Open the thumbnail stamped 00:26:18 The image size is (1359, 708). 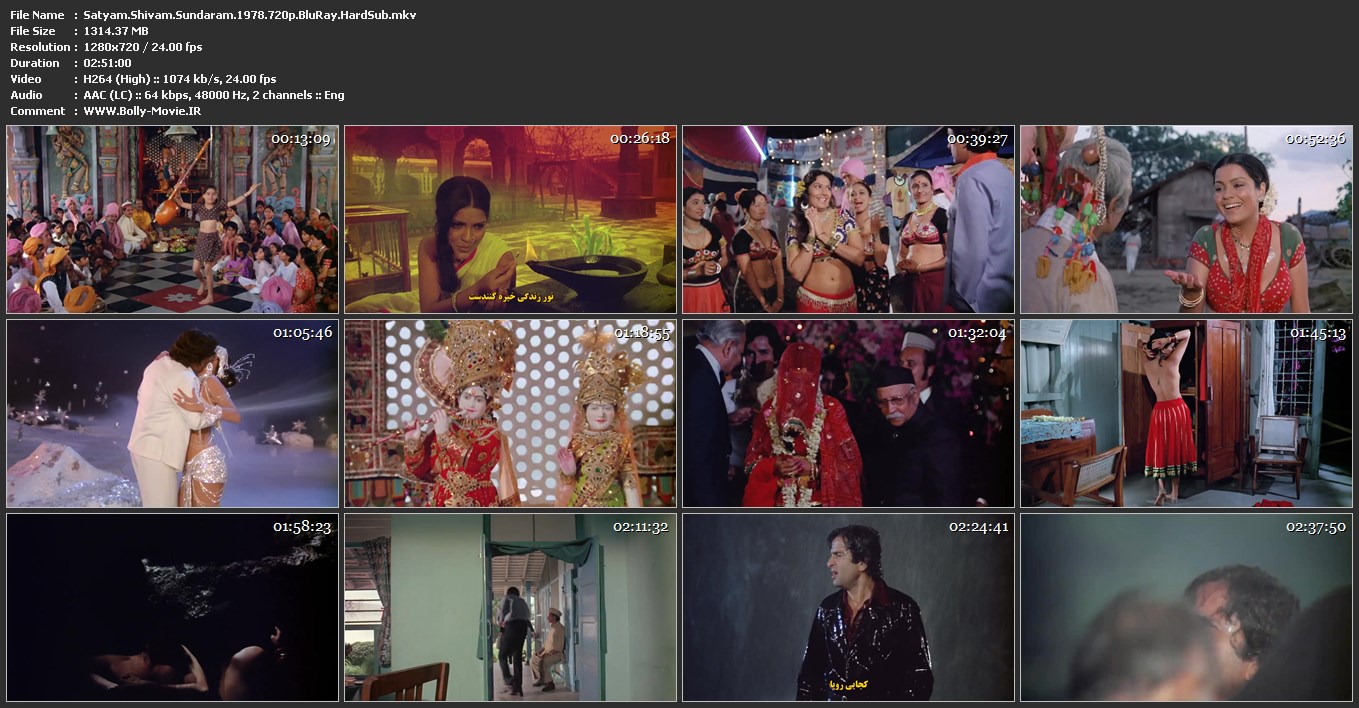[x=510, y=219]
